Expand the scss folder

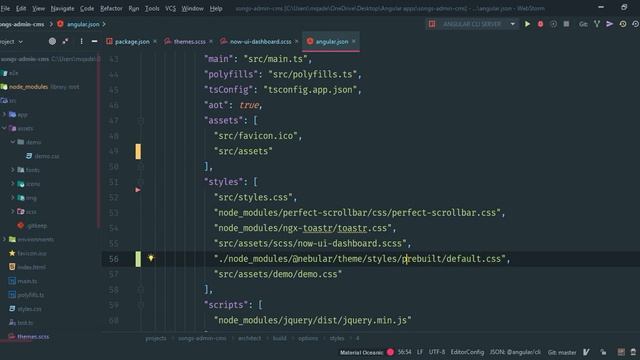pos(13,211)
